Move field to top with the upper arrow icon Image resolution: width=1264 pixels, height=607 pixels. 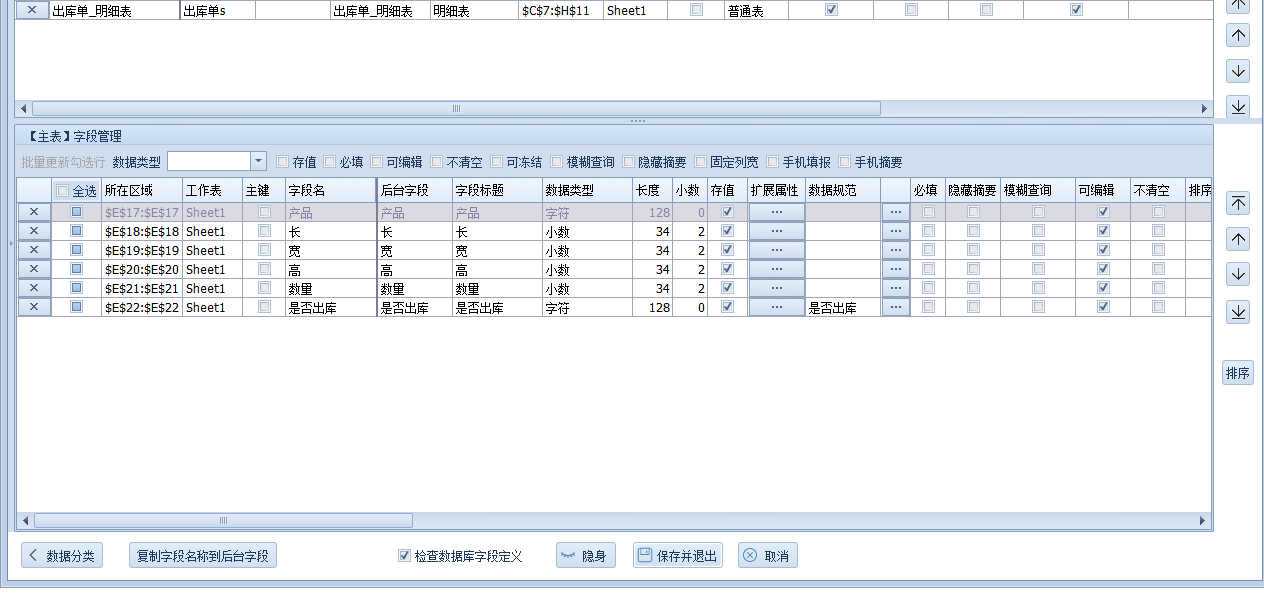coord(1238,203)
